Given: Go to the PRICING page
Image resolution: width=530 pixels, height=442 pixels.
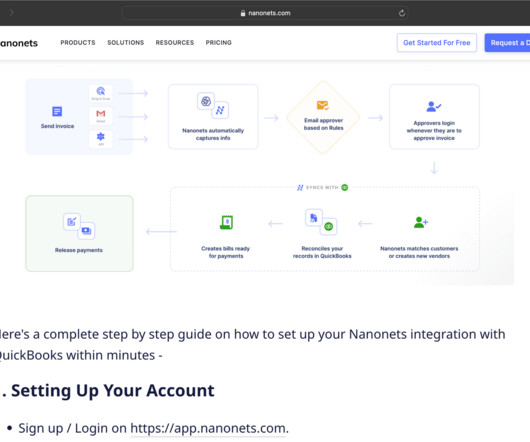Looking at the screenshot, I should [218, 43].
